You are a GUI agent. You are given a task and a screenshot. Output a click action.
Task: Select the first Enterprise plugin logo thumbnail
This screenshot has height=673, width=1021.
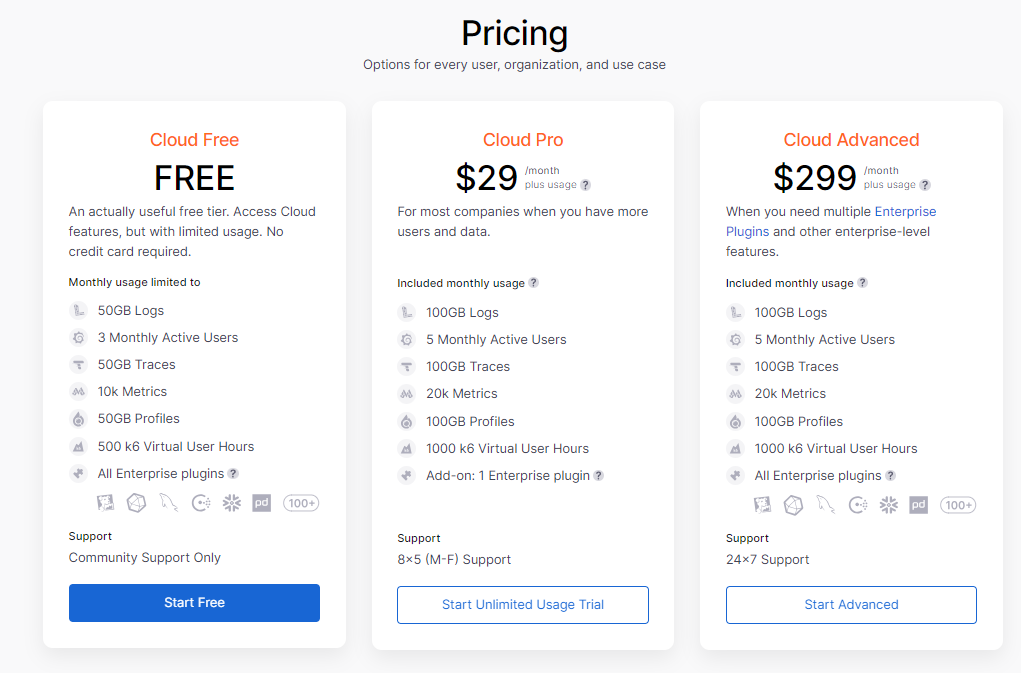(x=105, y=503)
